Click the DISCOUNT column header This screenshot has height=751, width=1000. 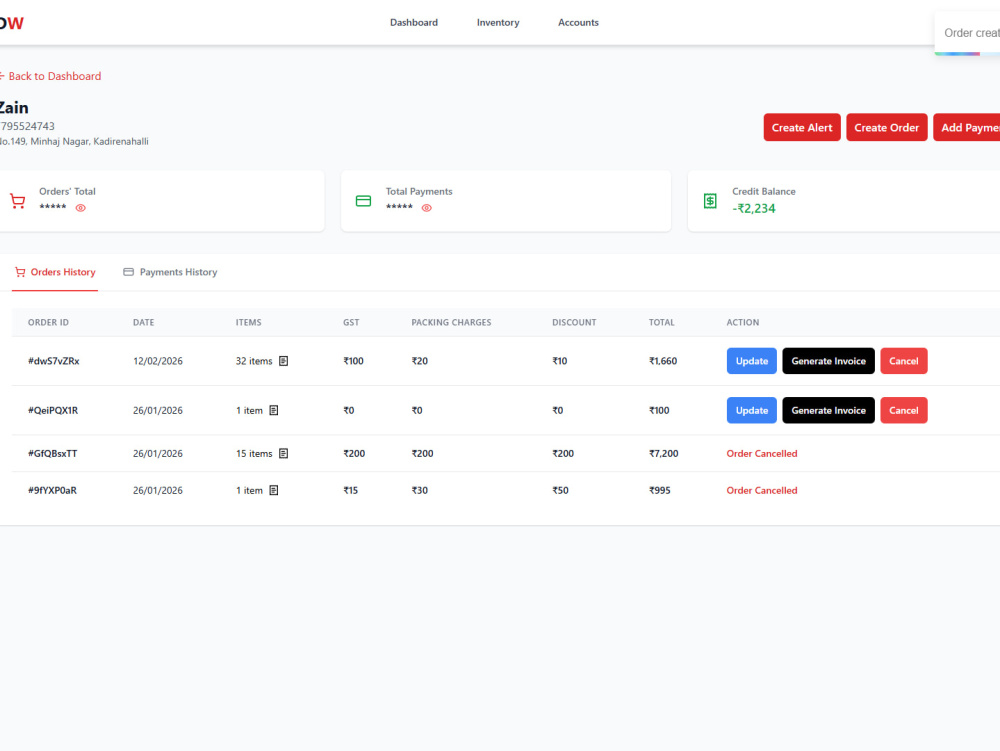pos(574,323)
